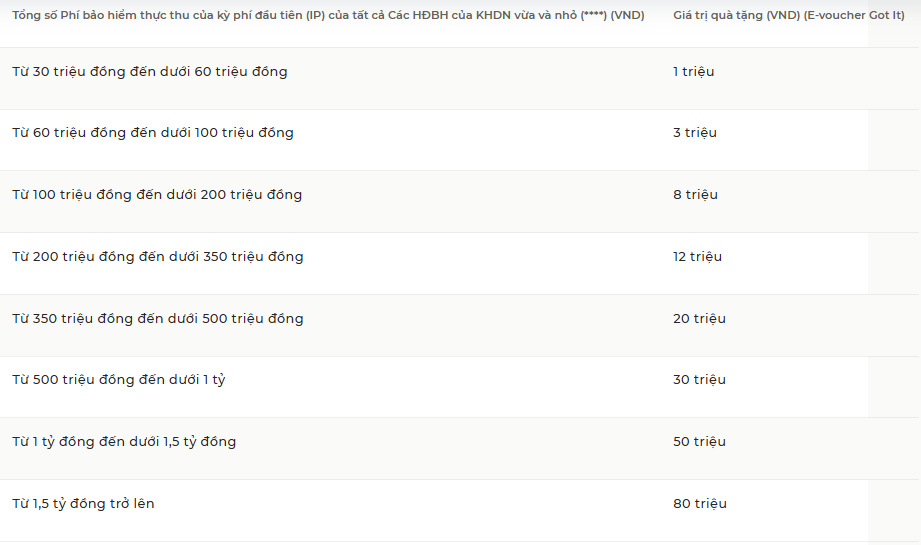Select the '30 triệu' gift value

pyautogui.click(x=700, y=380)
